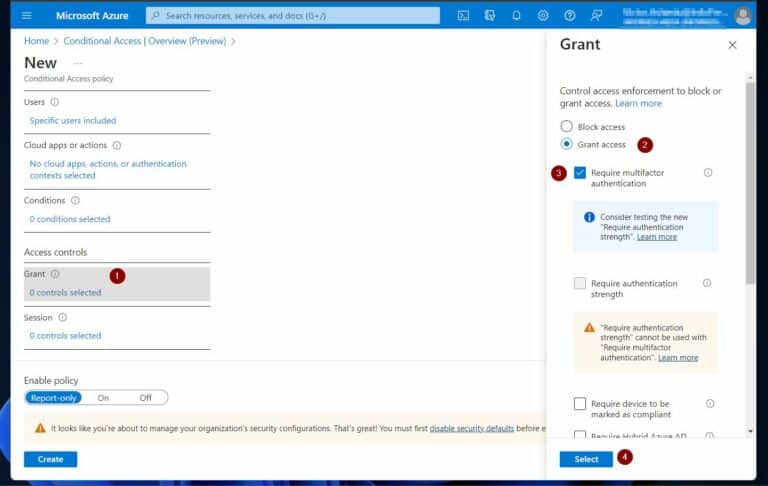Open the Help question mark icon
768x486 pixels.
click(570, 16)
